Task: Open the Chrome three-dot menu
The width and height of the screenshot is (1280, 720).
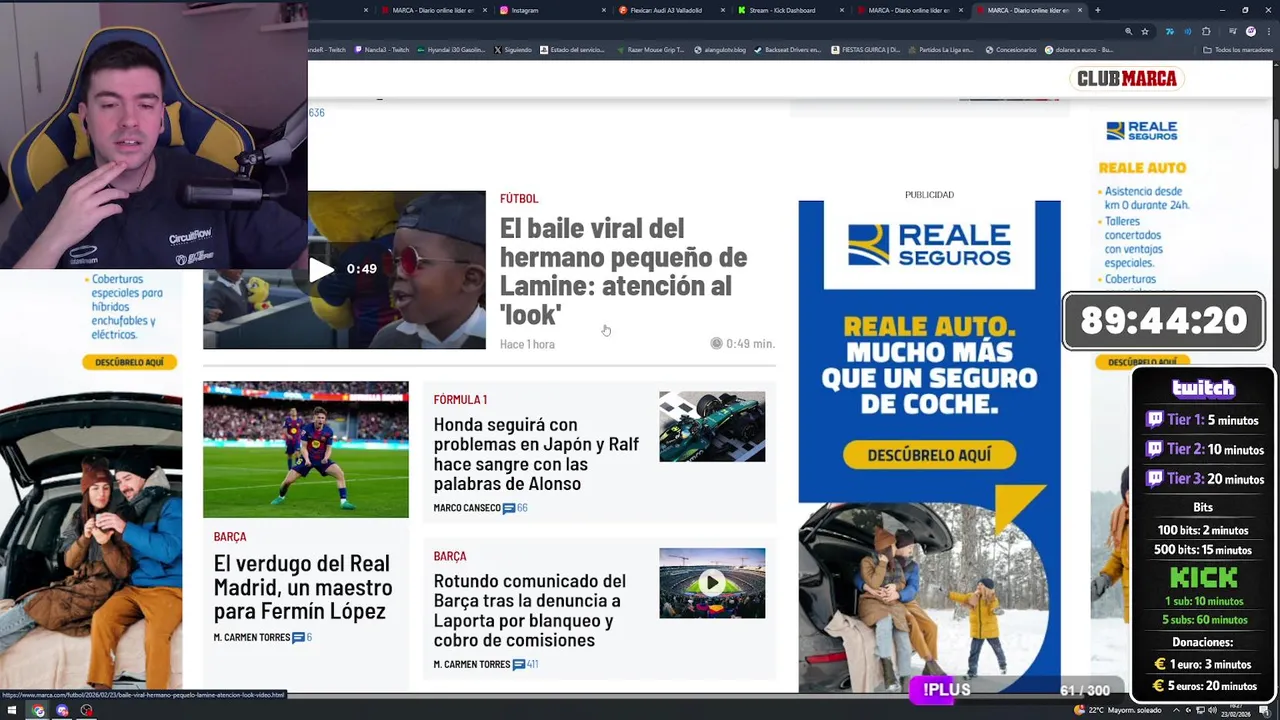Action: pyautogui.click(x=1268, y=31)
